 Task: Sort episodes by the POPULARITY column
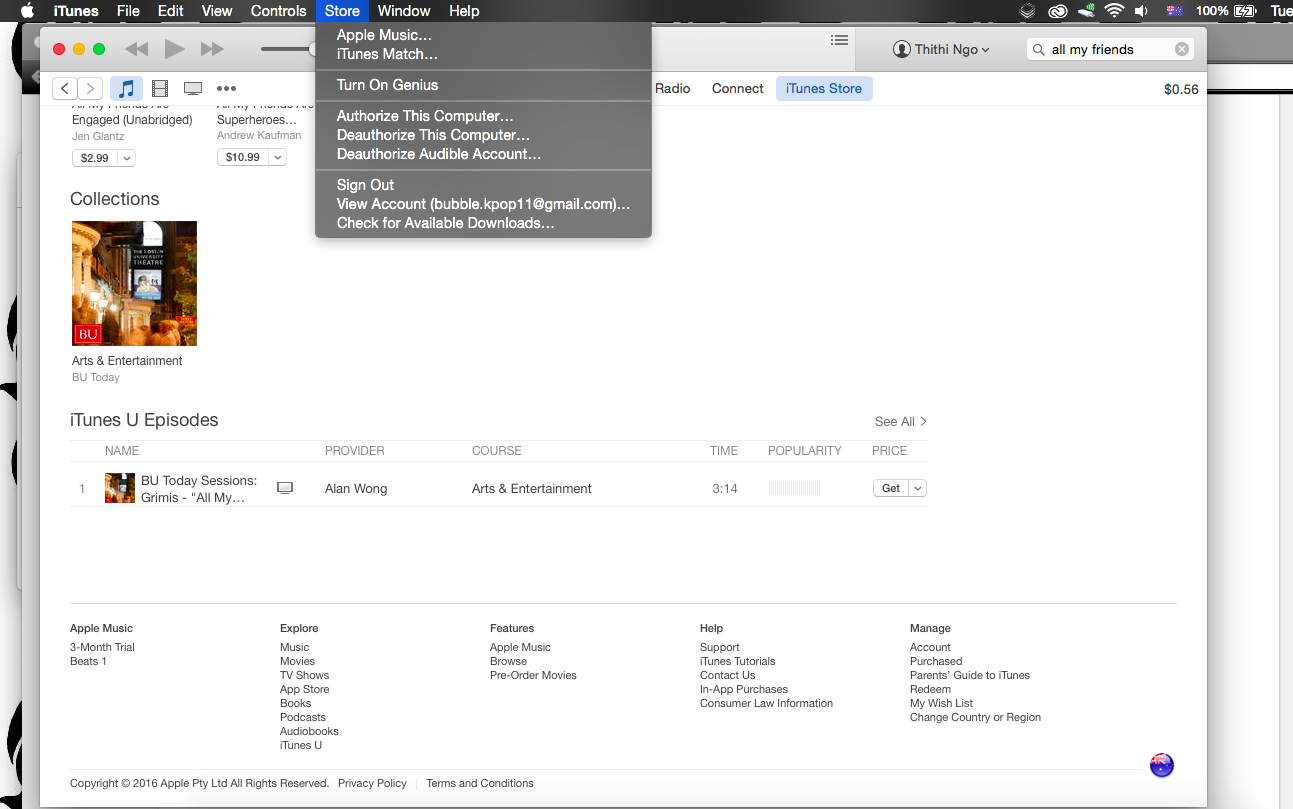click(x=805, y=451)
